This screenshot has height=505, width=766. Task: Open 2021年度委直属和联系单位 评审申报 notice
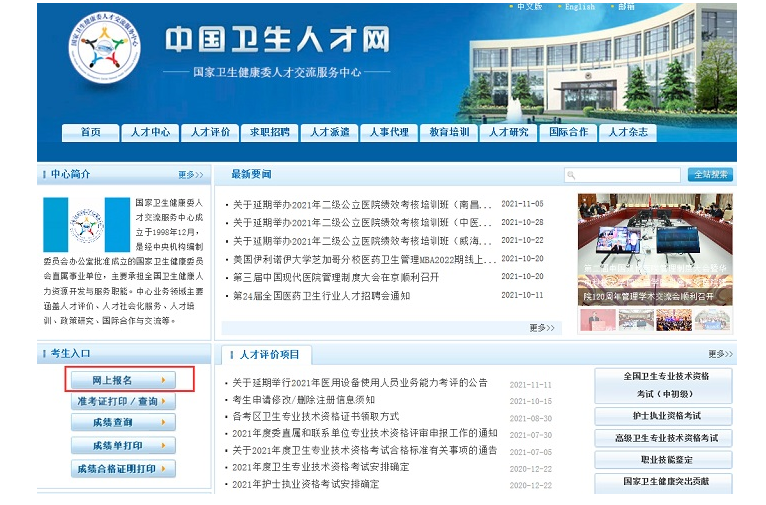coord(365,433)
